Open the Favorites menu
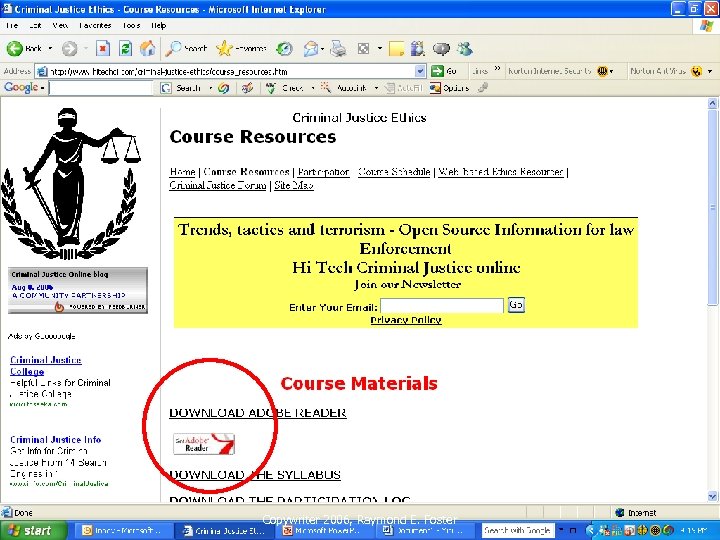The image size is (720, 540). click(95, 26)
